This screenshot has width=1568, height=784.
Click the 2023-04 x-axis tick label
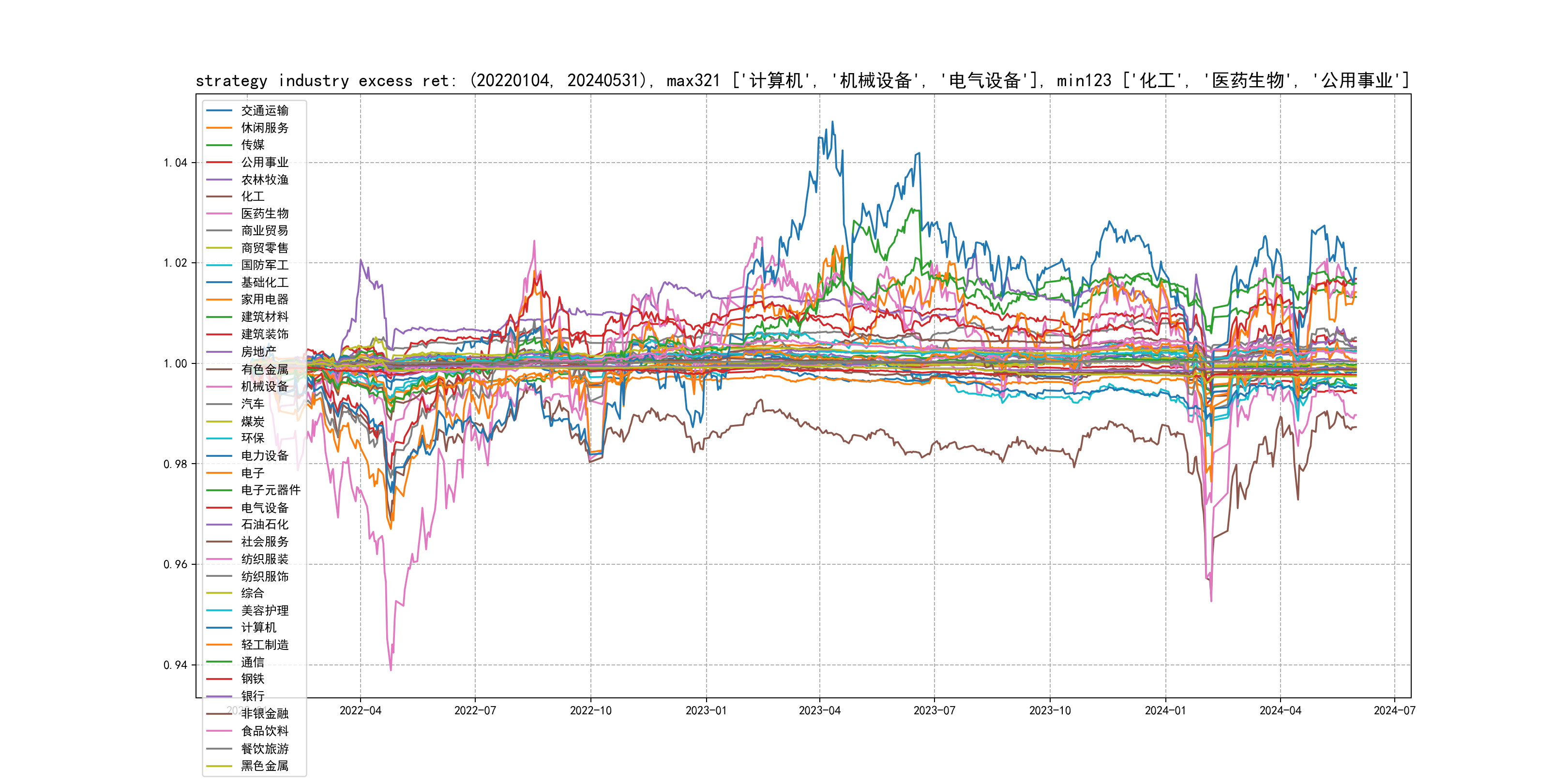pos(819,711)
